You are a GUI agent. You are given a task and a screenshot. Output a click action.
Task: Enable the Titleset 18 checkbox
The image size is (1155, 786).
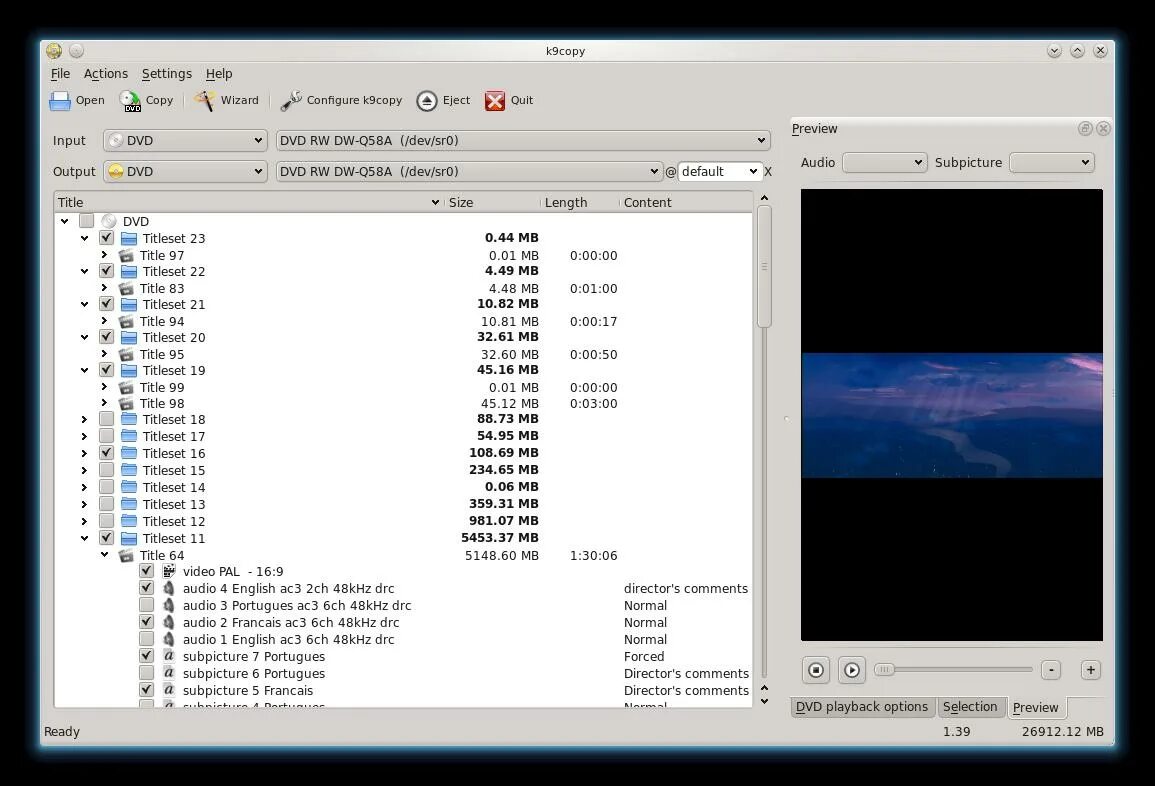tap(107, 419)
